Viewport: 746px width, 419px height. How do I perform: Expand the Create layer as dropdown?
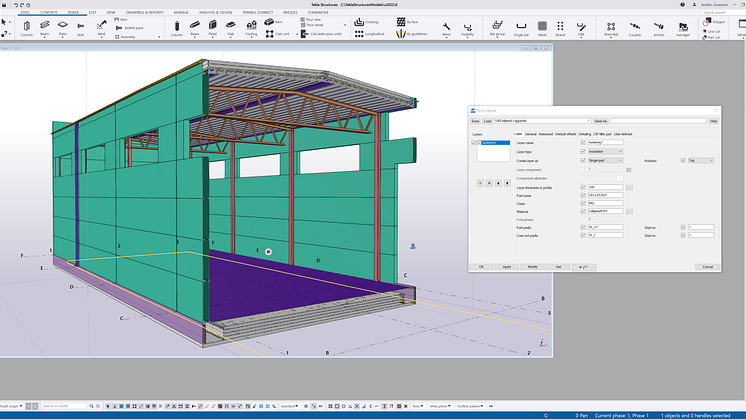point(606,160)
